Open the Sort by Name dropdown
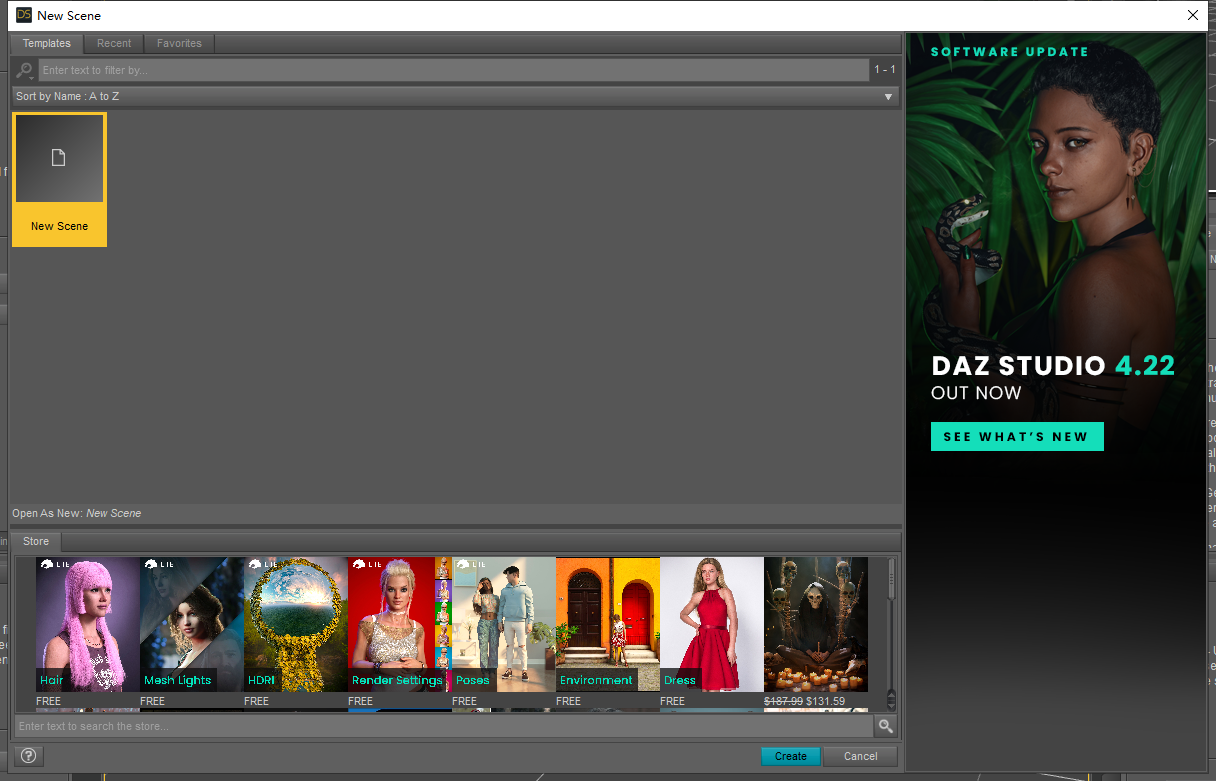The width and height of the screenshot is (1216, 781). 455,96
